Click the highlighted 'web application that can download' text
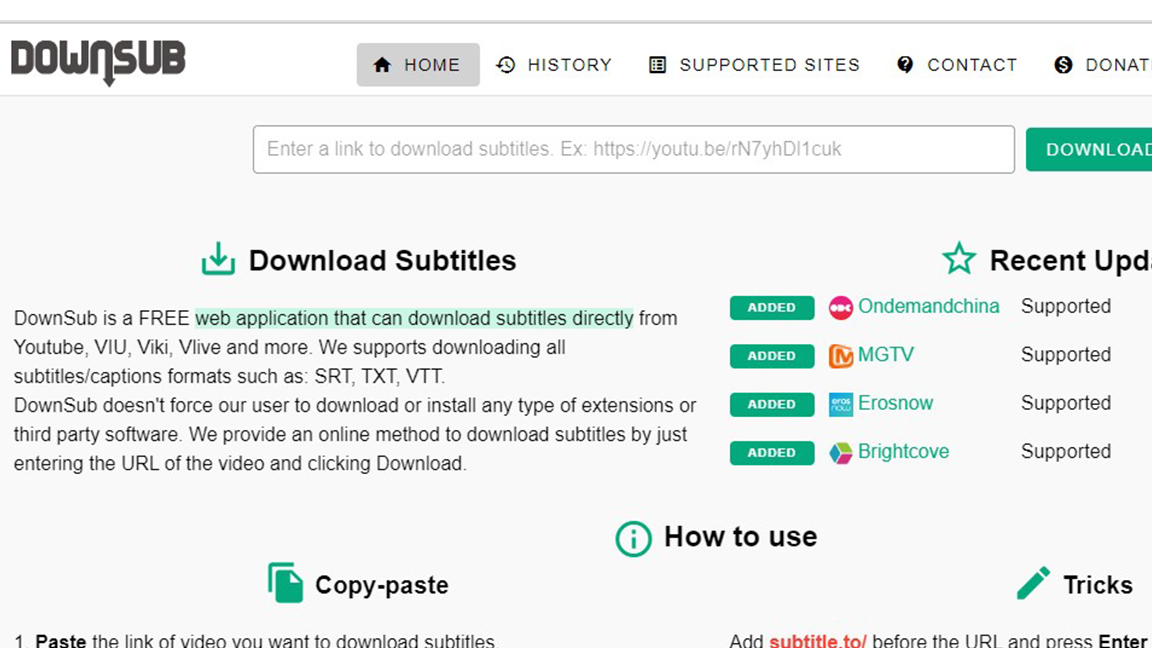Viewport: 1152px width, 648px height. [414, 318]
